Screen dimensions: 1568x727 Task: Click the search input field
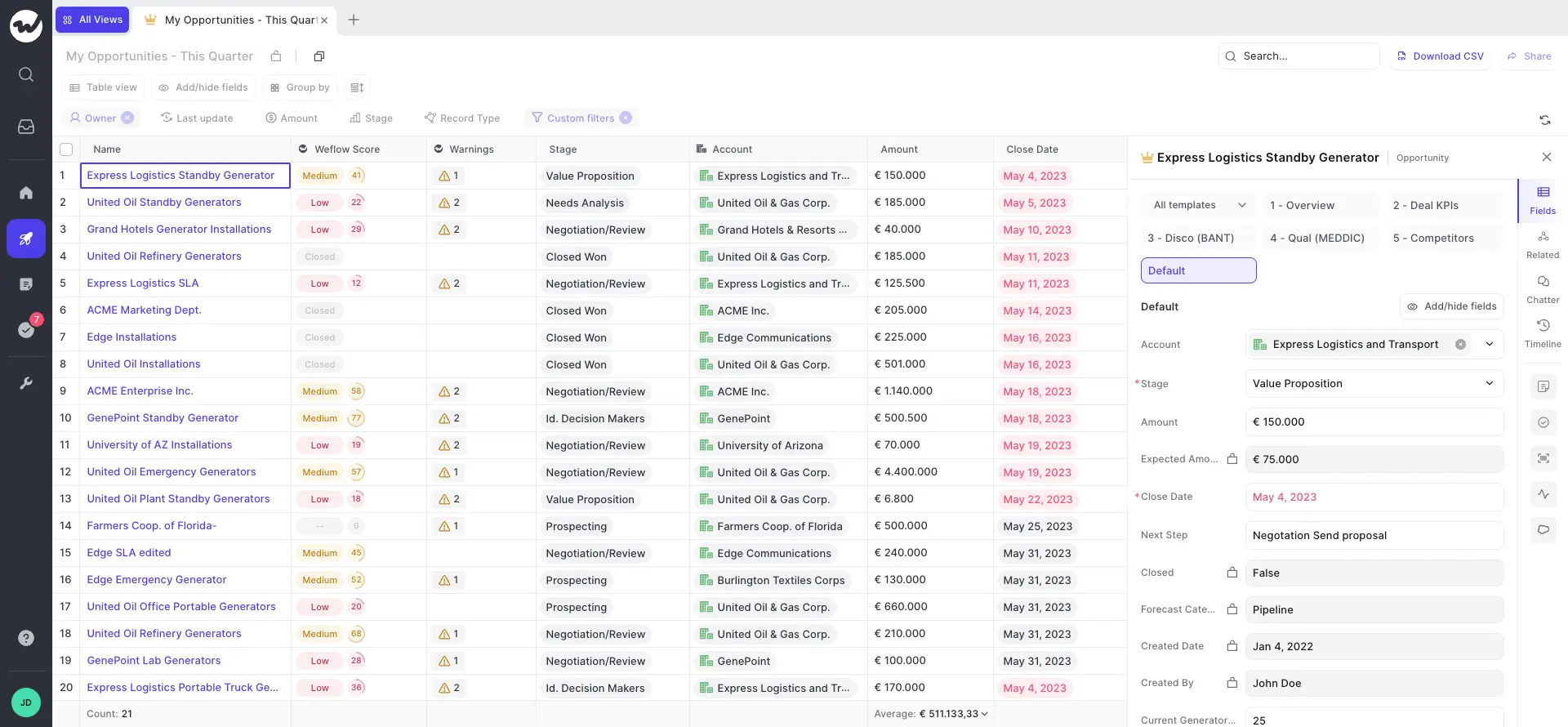point(1298,56)
